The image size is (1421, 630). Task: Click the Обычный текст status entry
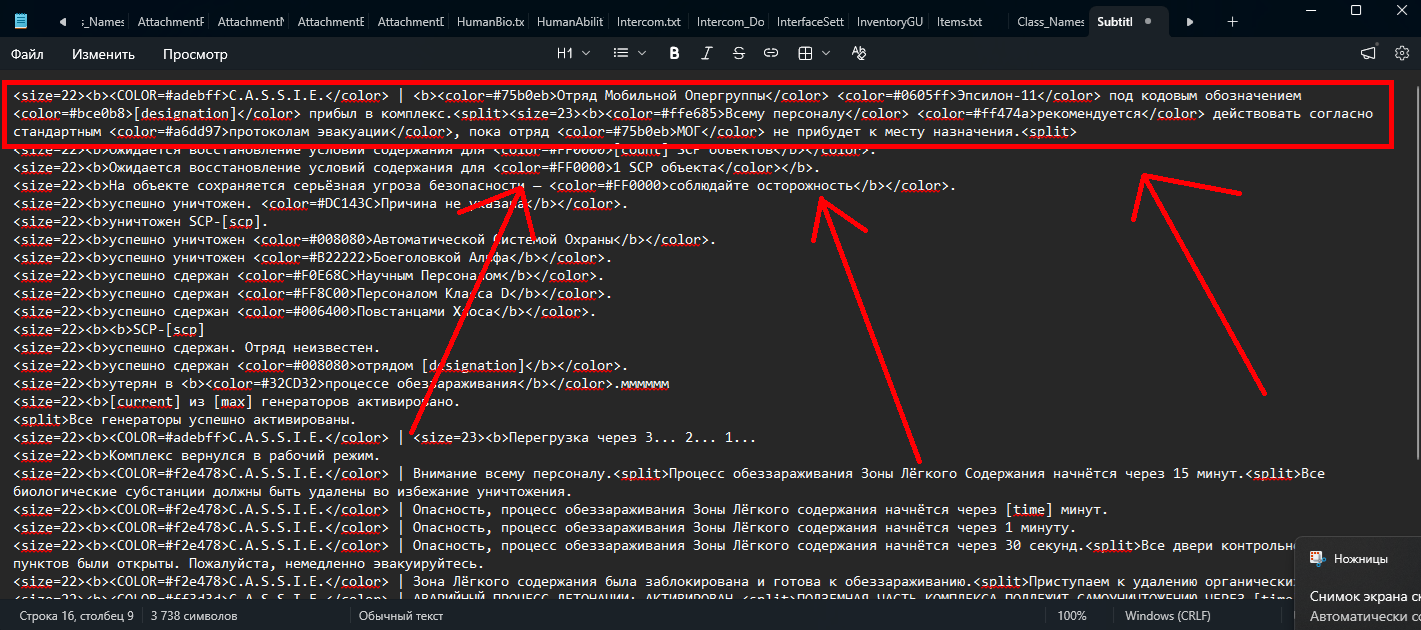[x=401, y=616]
